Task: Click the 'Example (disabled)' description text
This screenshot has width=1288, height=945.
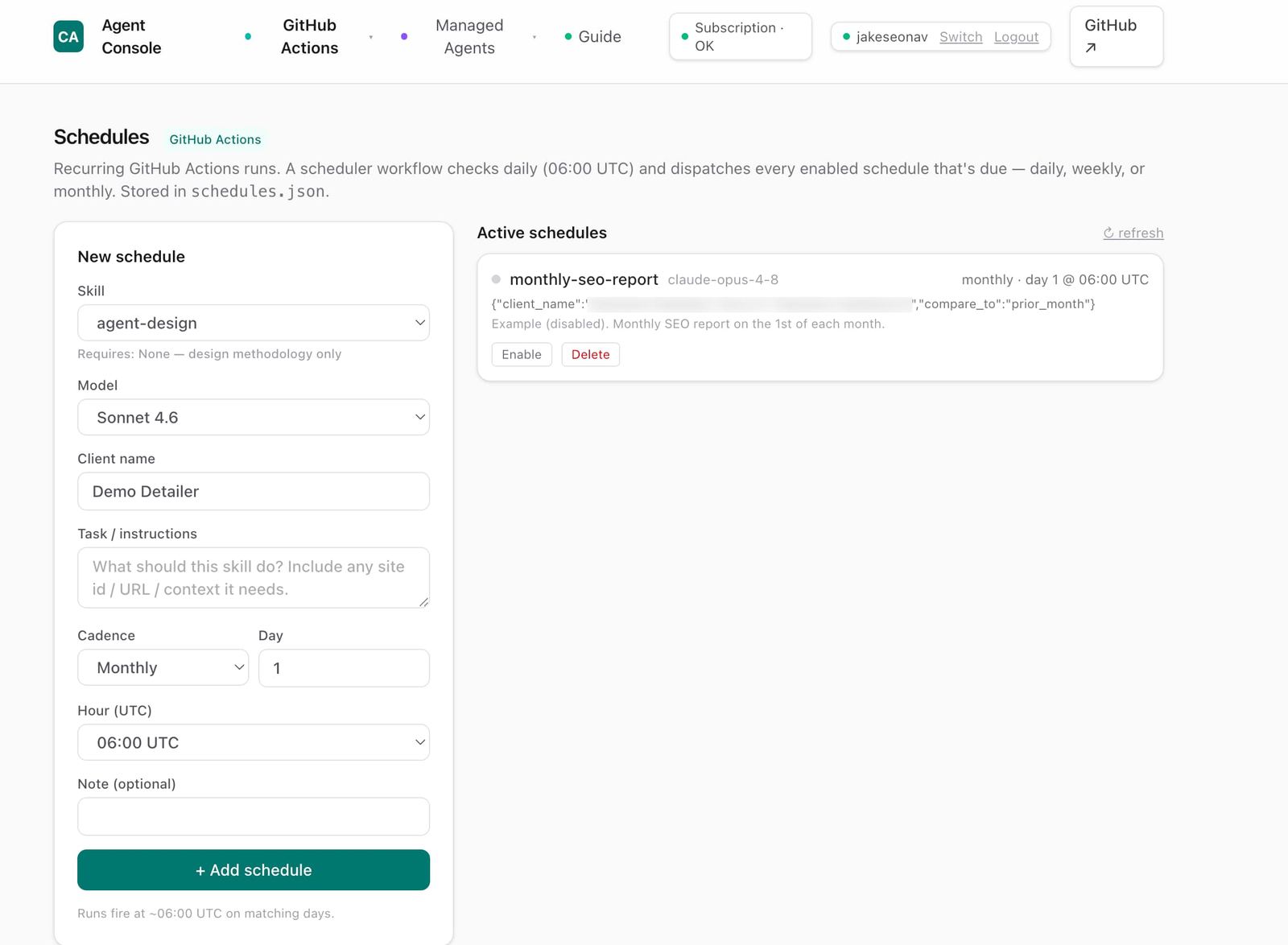Action: (x=687, y=324)
